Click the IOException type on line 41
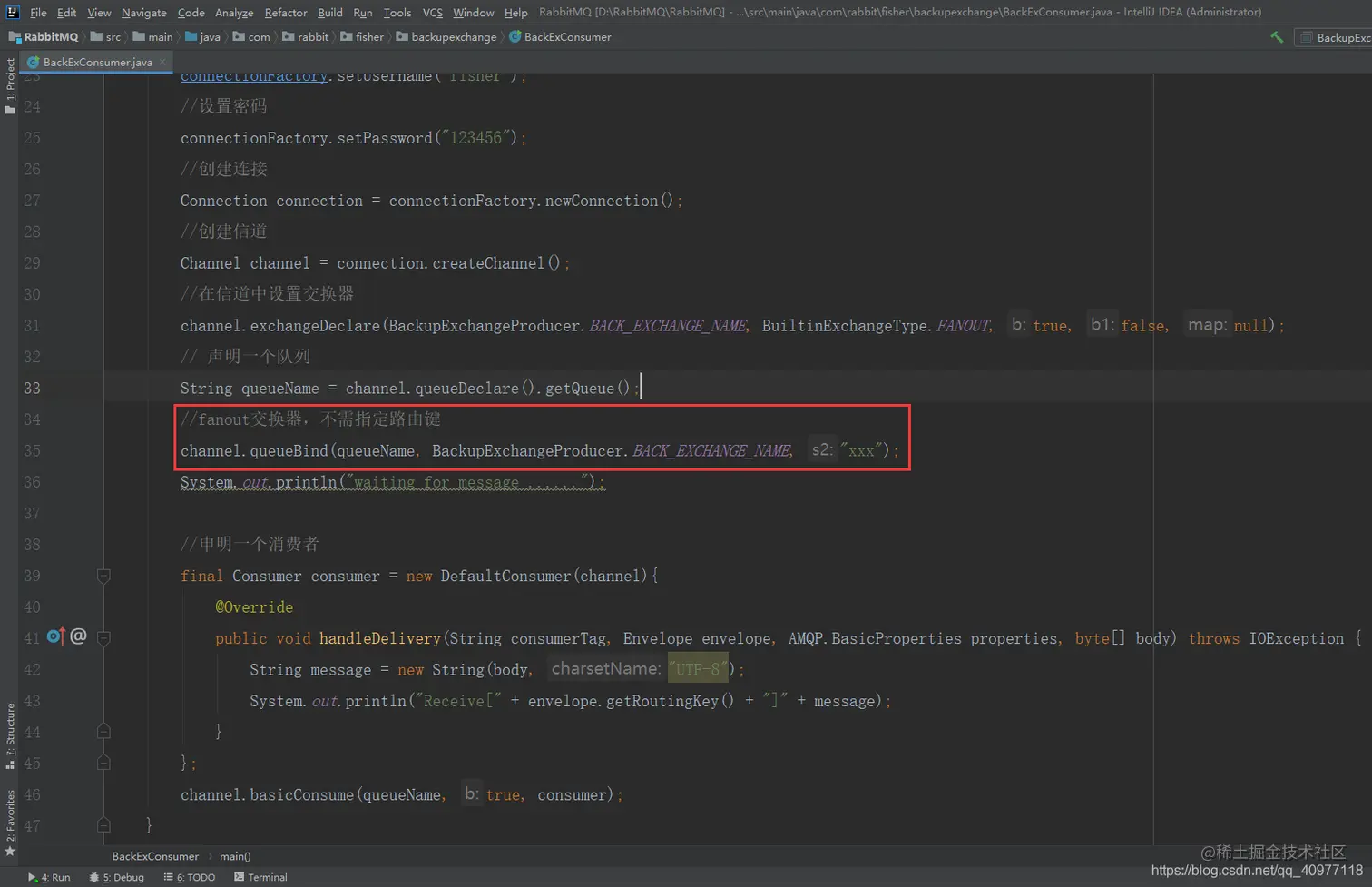Viewport: 1372px width, 887px height. 1297,638
